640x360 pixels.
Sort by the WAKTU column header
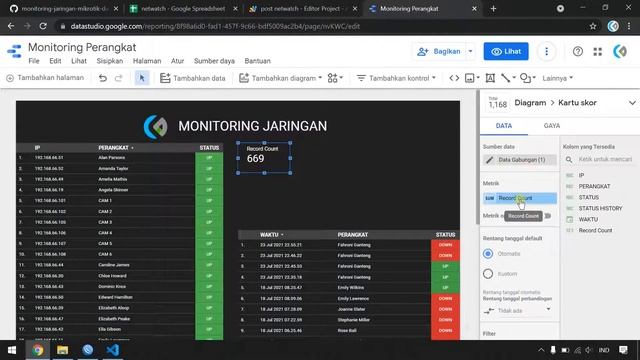pyautogui.click(x=269, y=235)
